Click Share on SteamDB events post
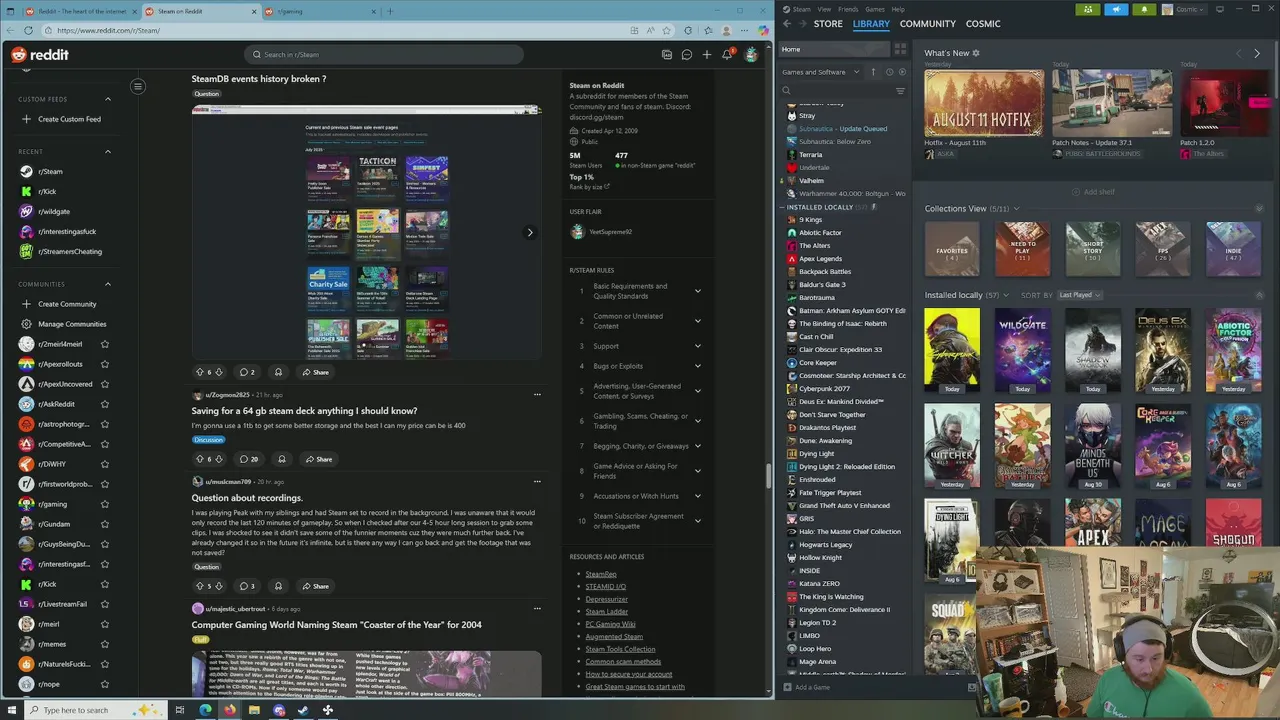 pos(315,372)
